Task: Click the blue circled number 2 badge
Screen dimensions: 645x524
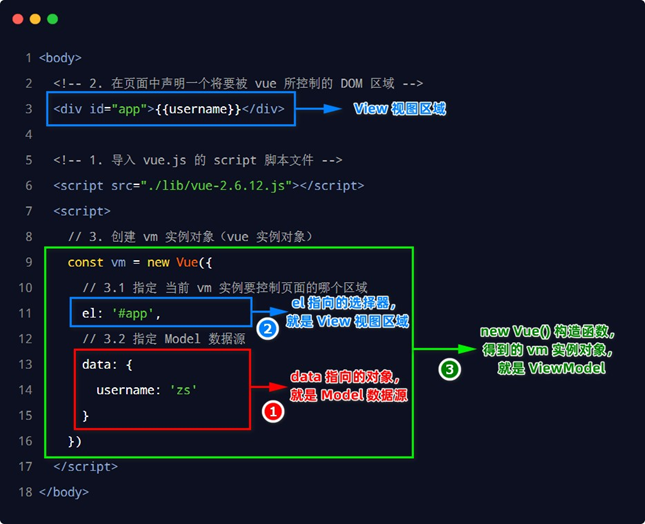Action: [267, 329]
